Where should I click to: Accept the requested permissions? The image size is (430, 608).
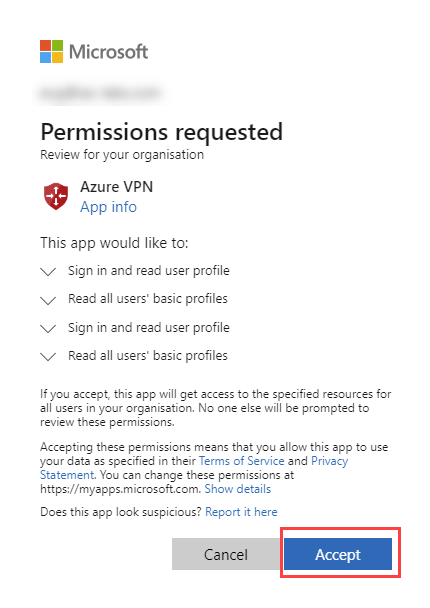tap(338, 554)
